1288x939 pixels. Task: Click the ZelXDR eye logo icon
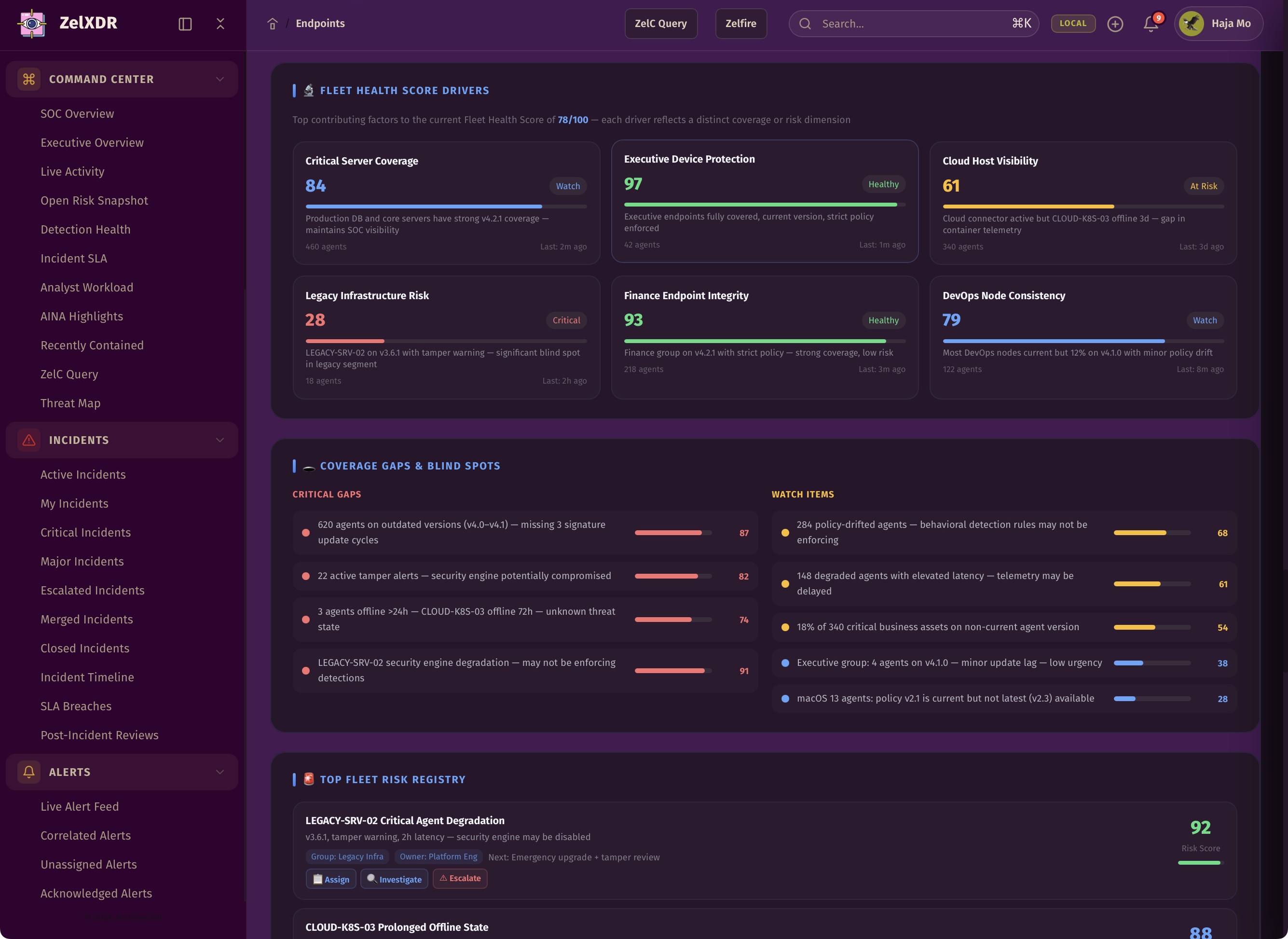[x=32, y=23]
